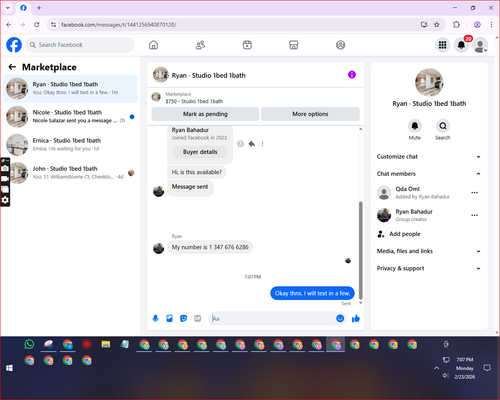This screenshot has width=500, height=400.
Task: Expand the Privacy & support section
Action: pyautogui.click(x=429, y=268)
